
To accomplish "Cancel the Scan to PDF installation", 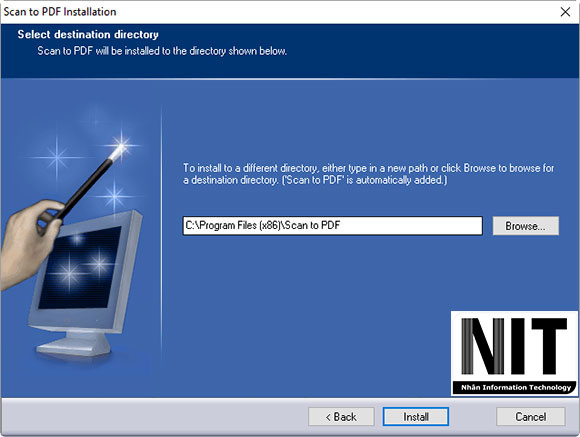I will click(x=530, y=417).
